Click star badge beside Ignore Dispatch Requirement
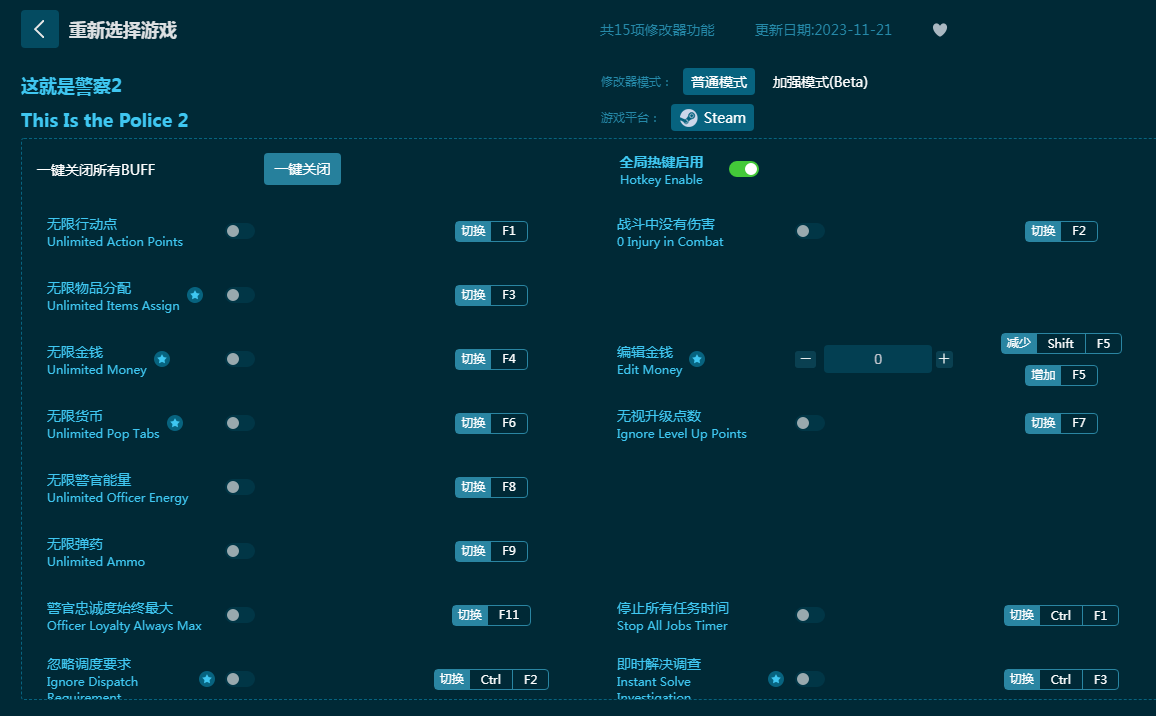Viewport: 1156px width, 716px height. tap(207, 679)
